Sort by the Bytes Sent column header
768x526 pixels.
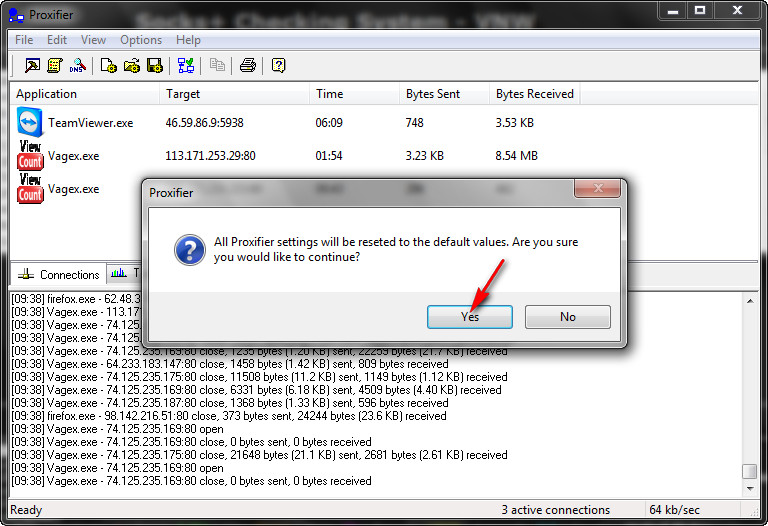click(x=445, y=94)
